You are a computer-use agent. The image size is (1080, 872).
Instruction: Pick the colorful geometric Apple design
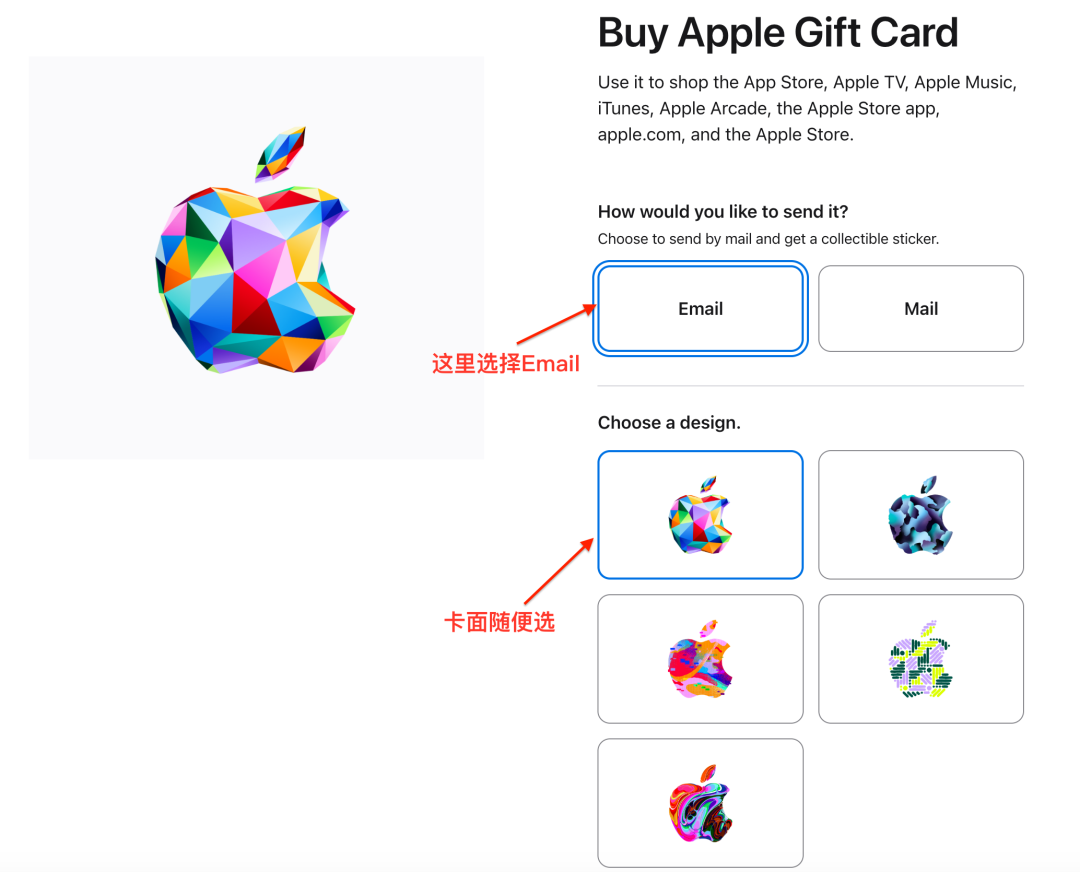[700, 515]
